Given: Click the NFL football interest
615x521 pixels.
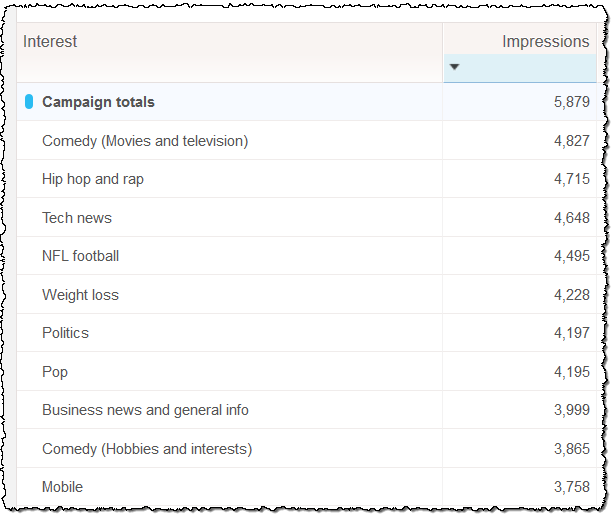Looking at the screenshot, I should click(x=80, y=256).
